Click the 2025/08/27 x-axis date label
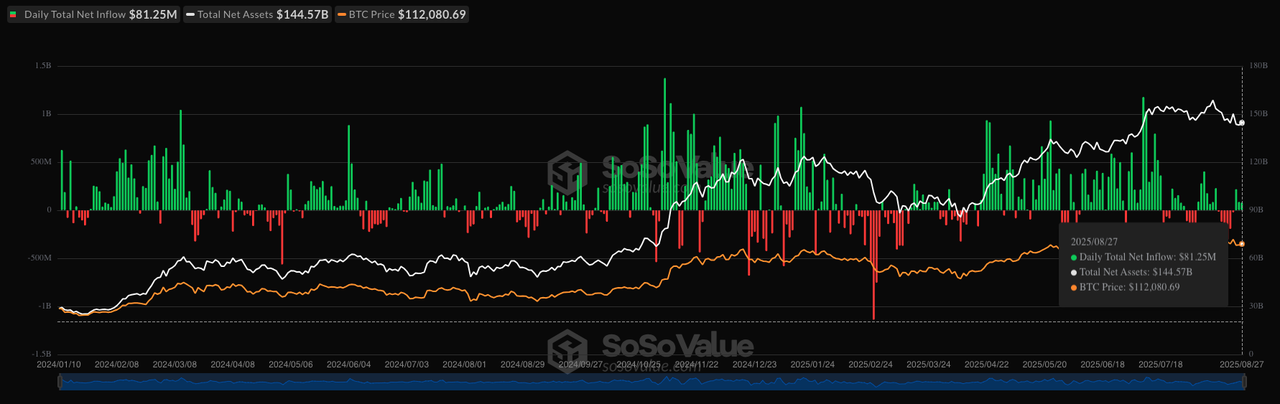The width and height of the screenshot is (1280, 404). click(x=1243, y=366)
